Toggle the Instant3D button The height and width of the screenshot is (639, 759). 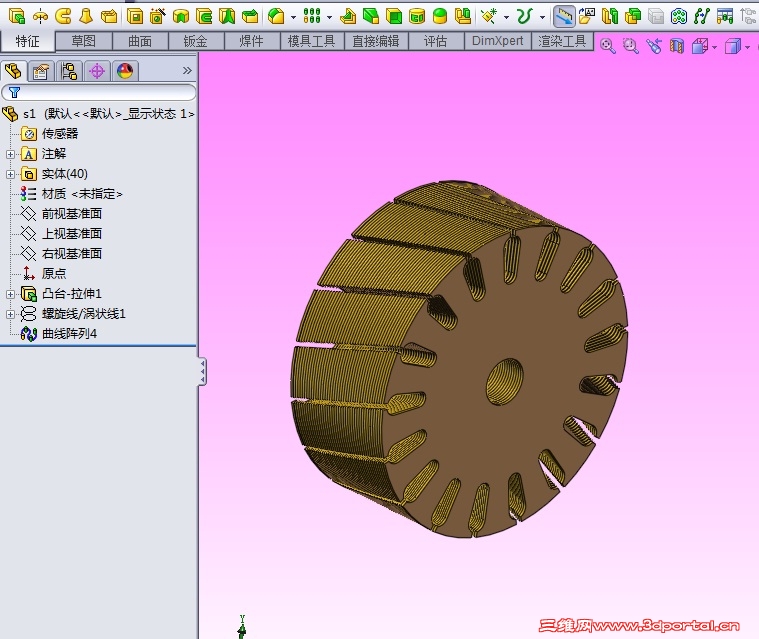coord(564,16)
